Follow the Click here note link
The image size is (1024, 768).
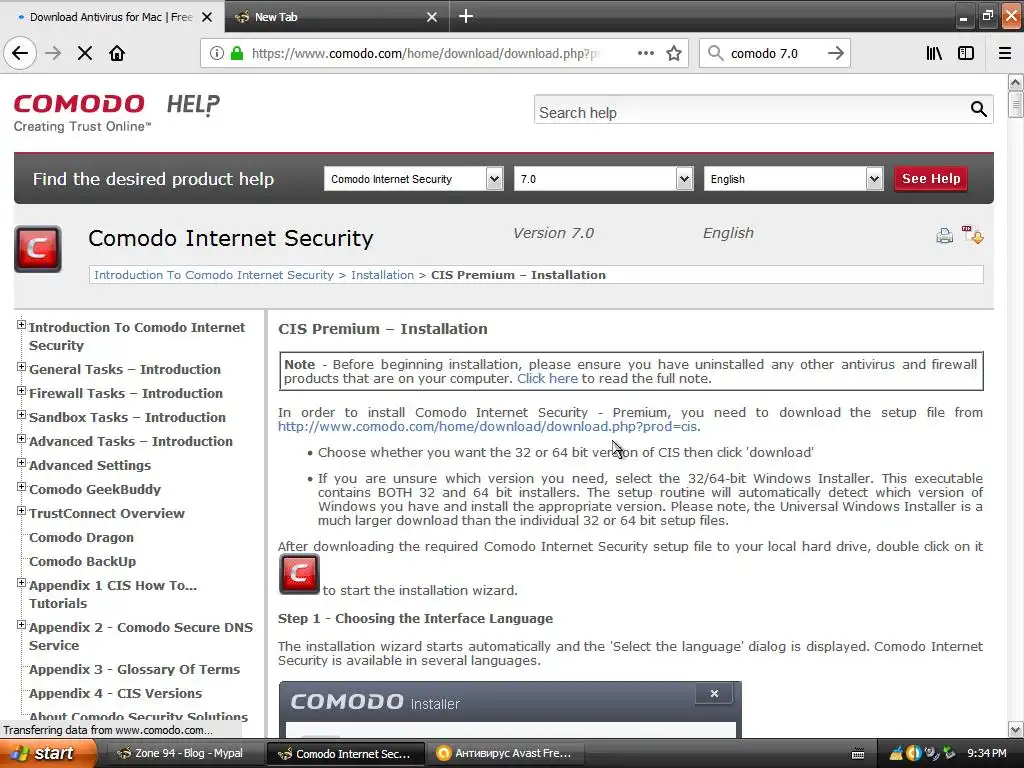pos(547,379)
